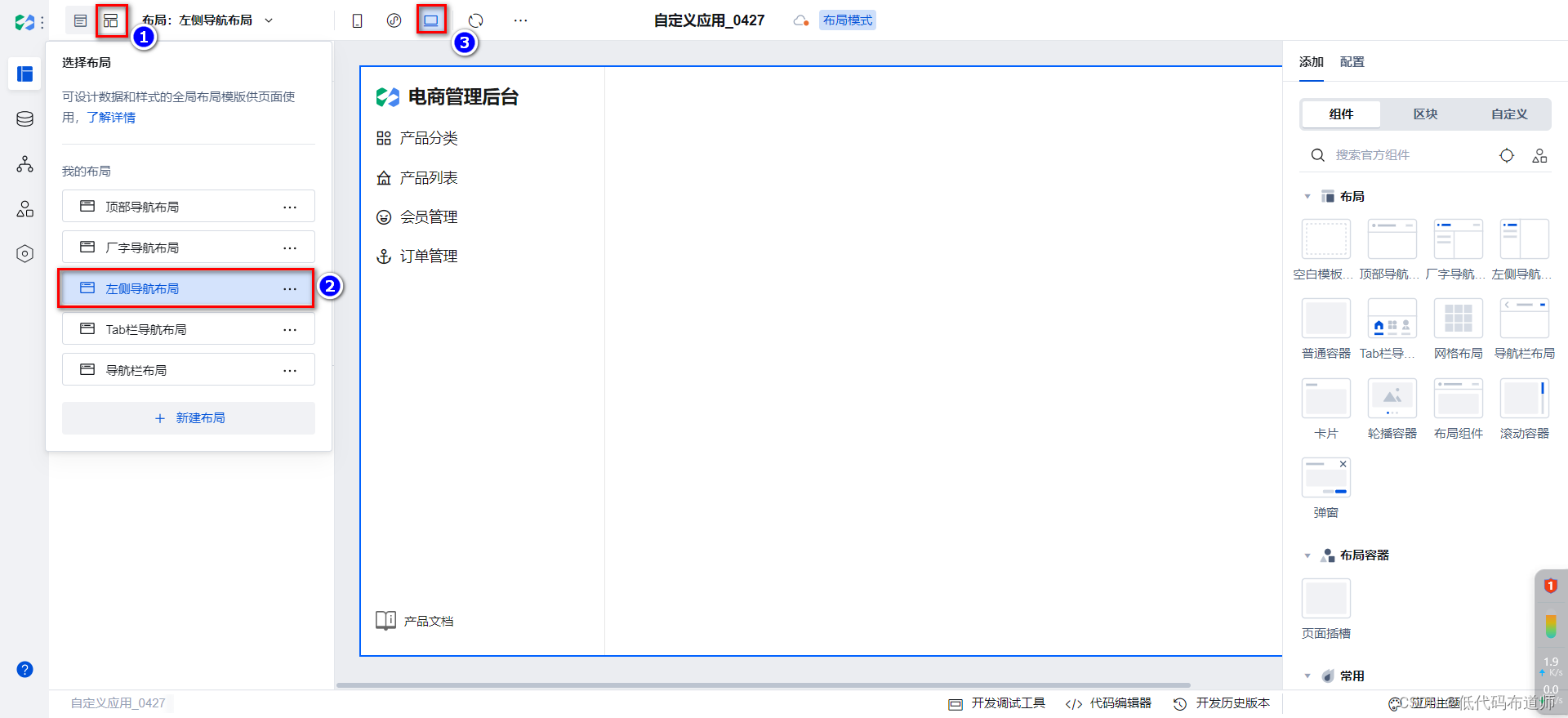
Task: Click the refresh preview icon
Action: point(476,20)
